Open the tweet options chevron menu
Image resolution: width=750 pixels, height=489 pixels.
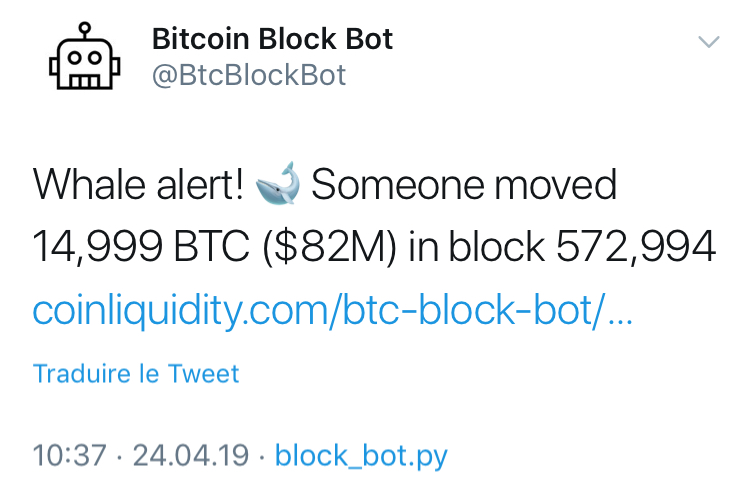pyautogui.click(x=708, y=42)
